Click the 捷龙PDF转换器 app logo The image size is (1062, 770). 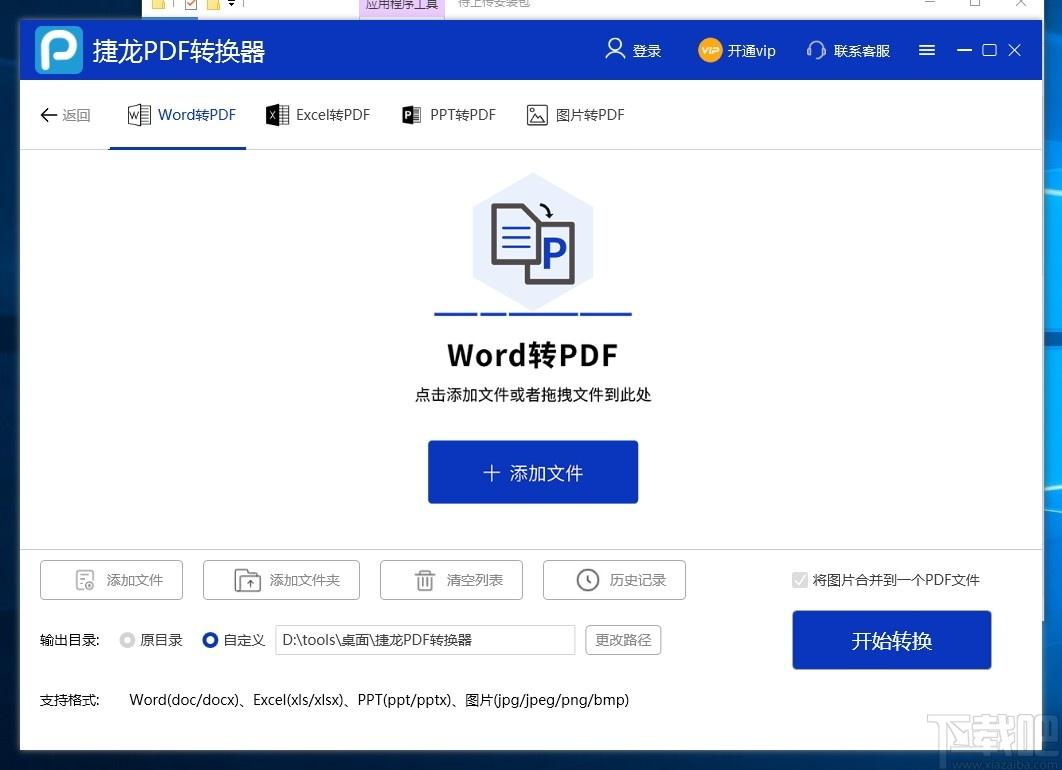[x=59, y=50]
